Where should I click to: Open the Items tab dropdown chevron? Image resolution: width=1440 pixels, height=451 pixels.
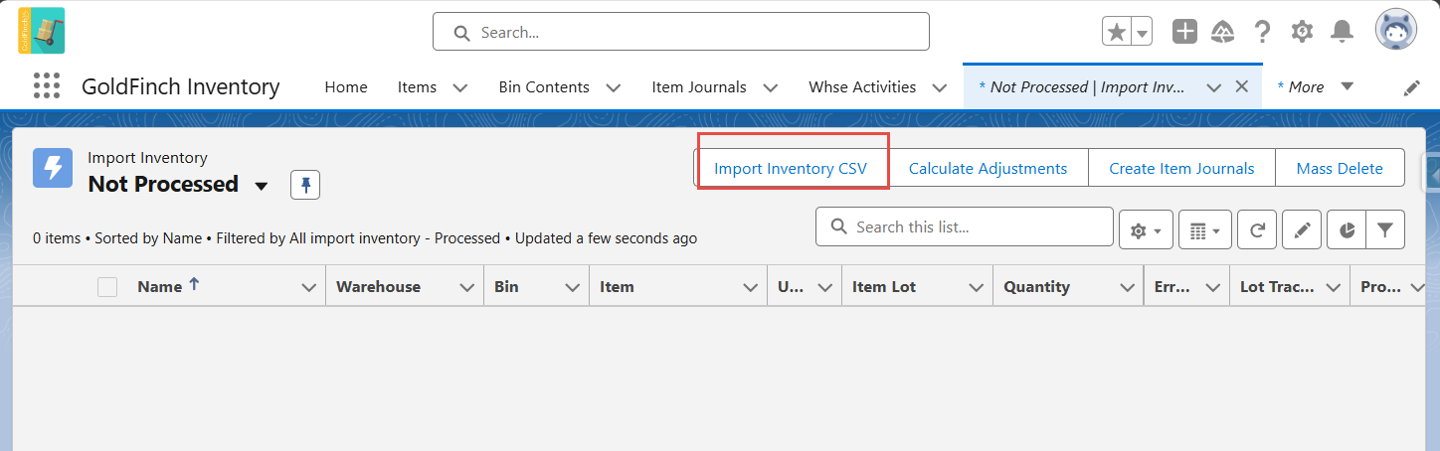(x=460, y=88)
